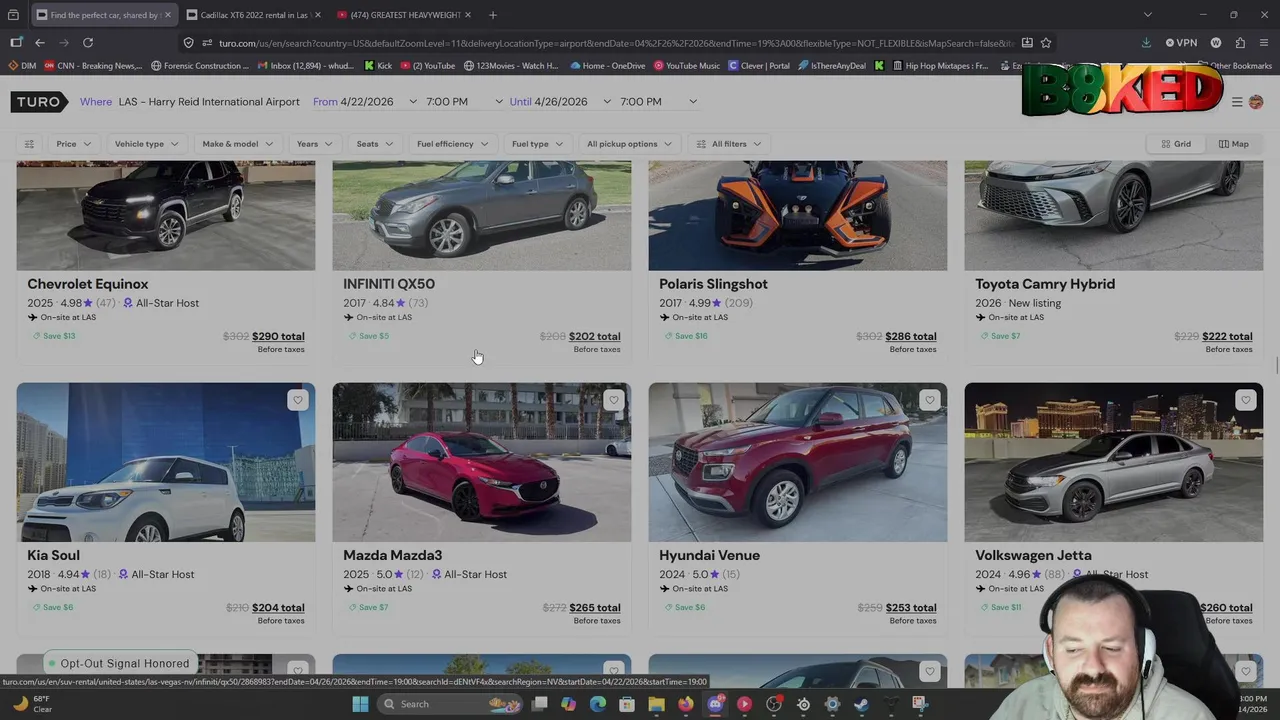Expand the Make & model filter
This screenshot has width=1280, height=720.
coord(237,144)
